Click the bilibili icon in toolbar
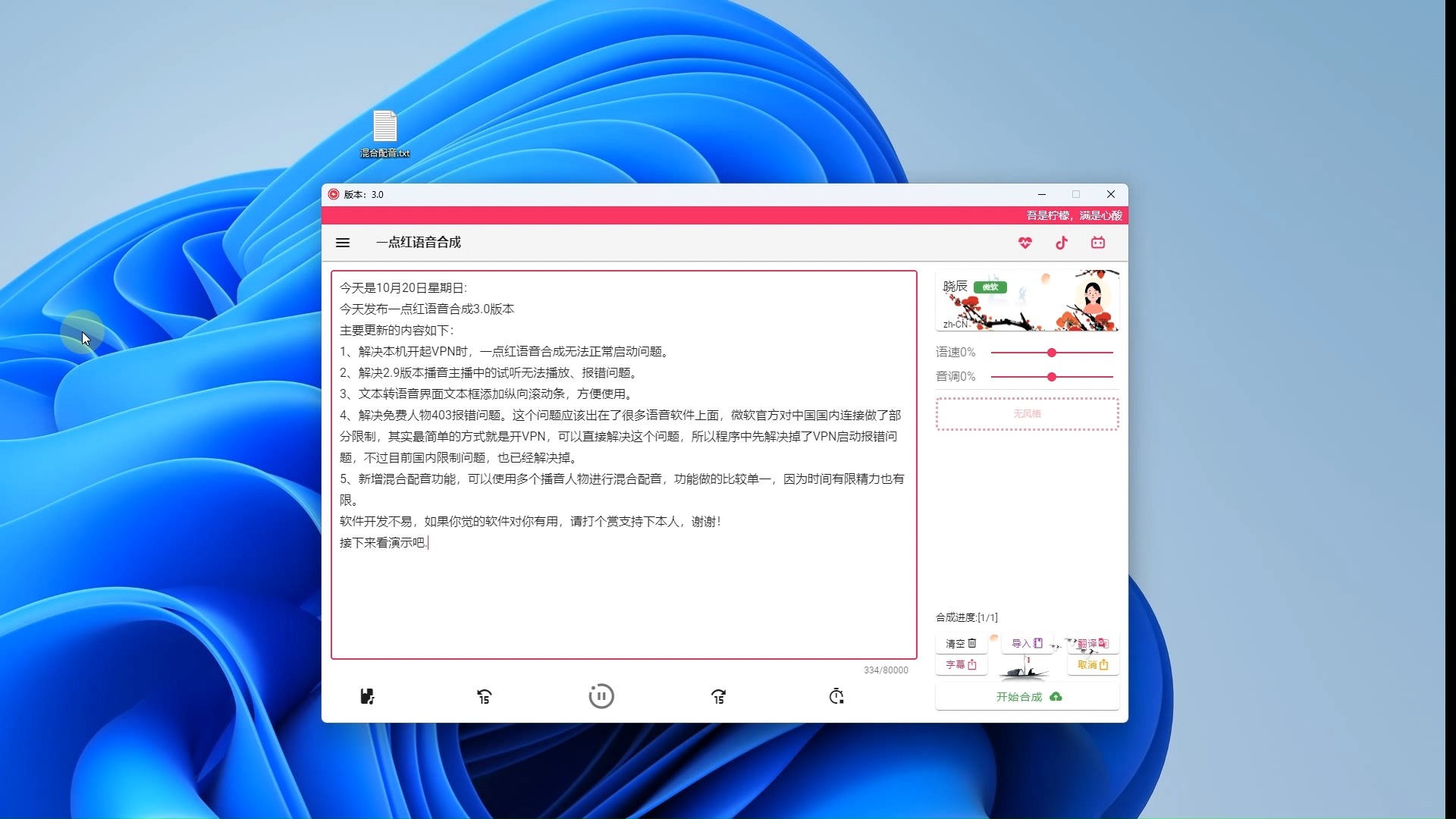This screenshot has height=819, width=1456. (x=1099, y=243)
